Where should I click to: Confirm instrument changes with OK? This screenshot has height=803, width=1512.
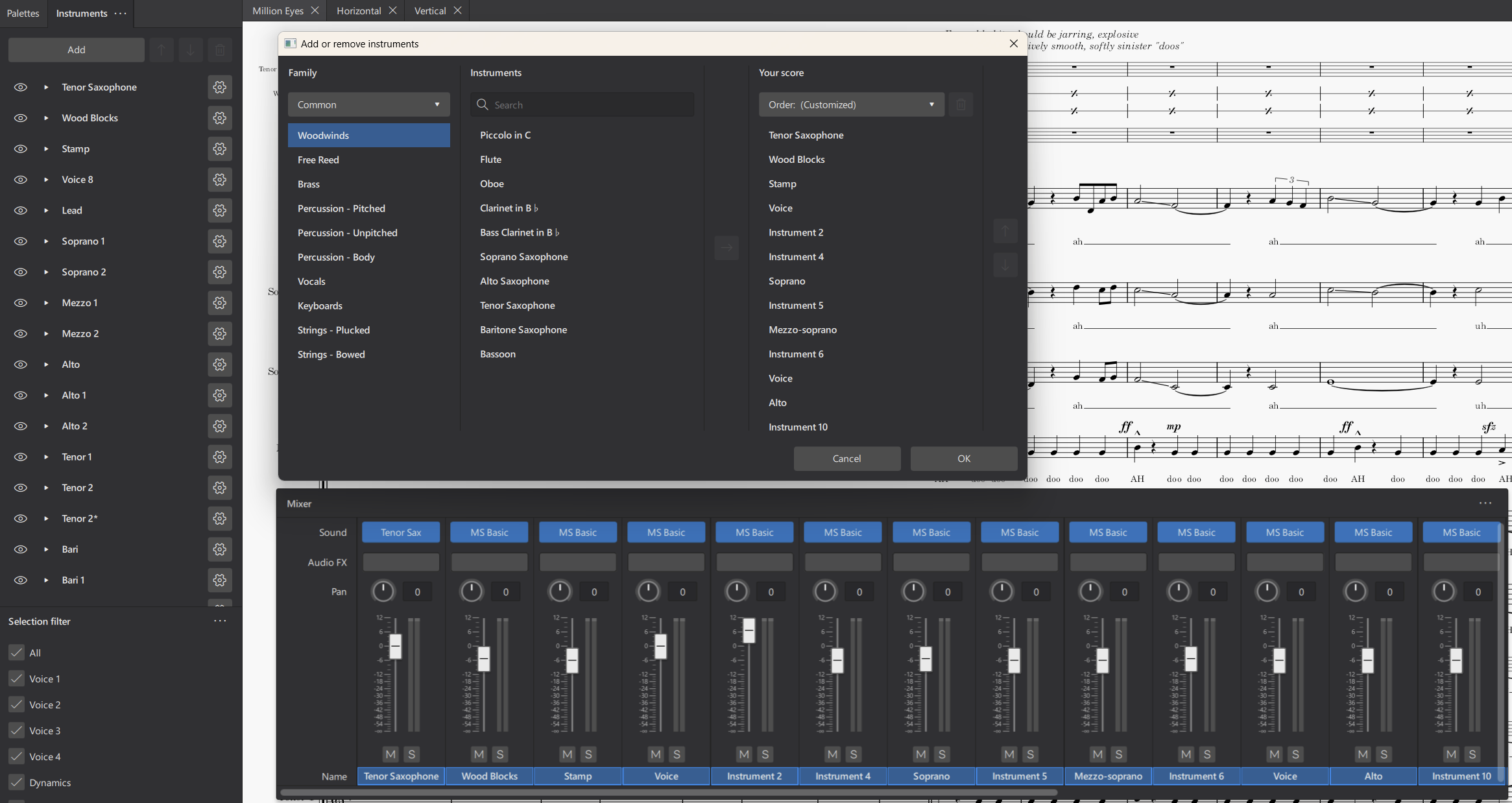tap(963, 459)
